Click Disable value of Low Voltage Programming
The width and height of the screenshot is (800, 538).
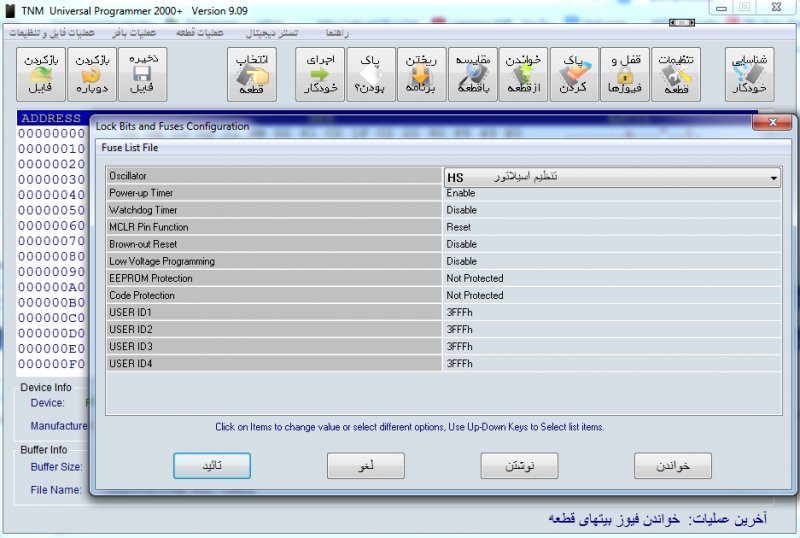(x=462, y=261)
